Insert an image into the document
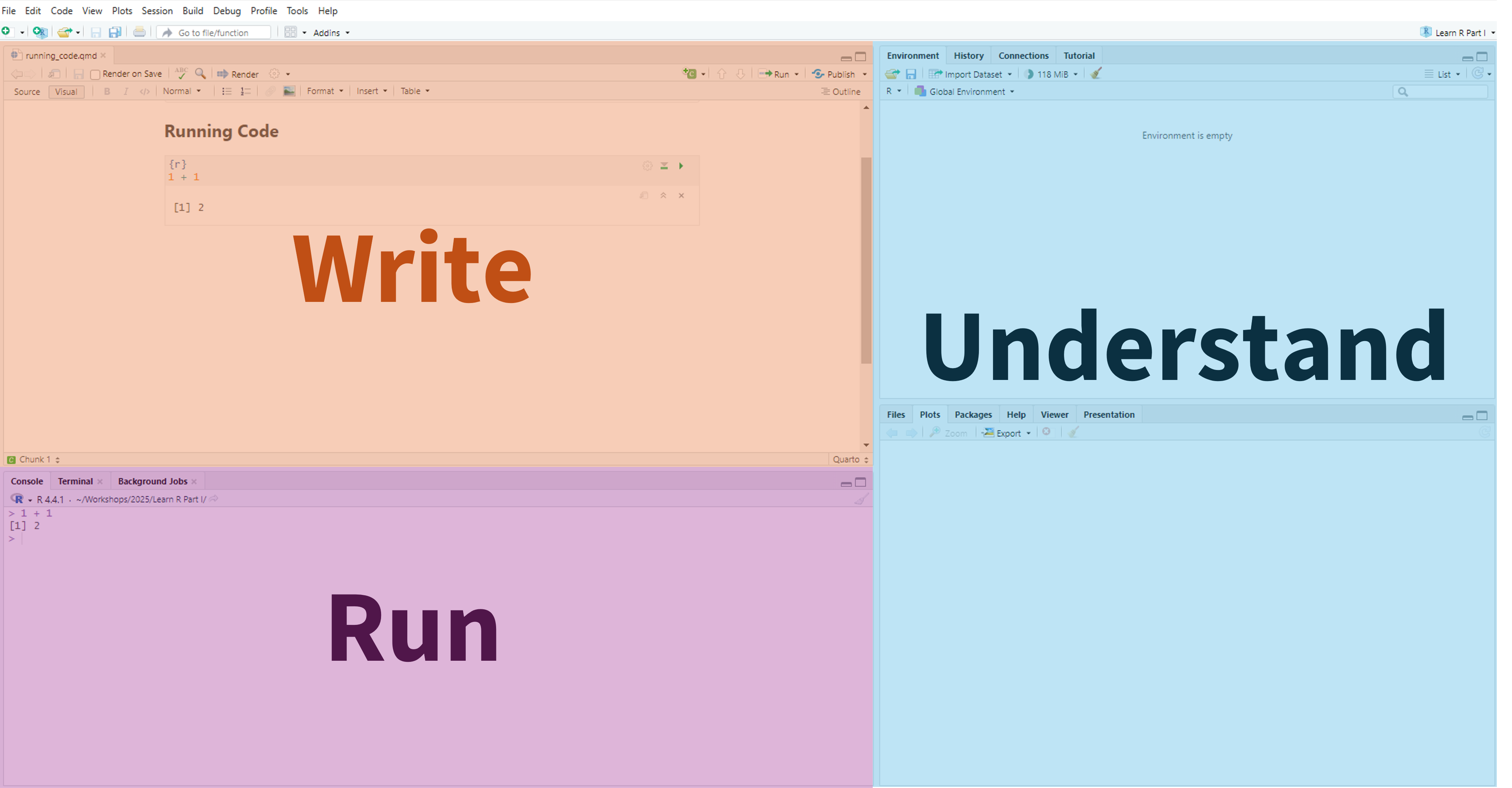1512x788 pixels. [x=289, y=91]
